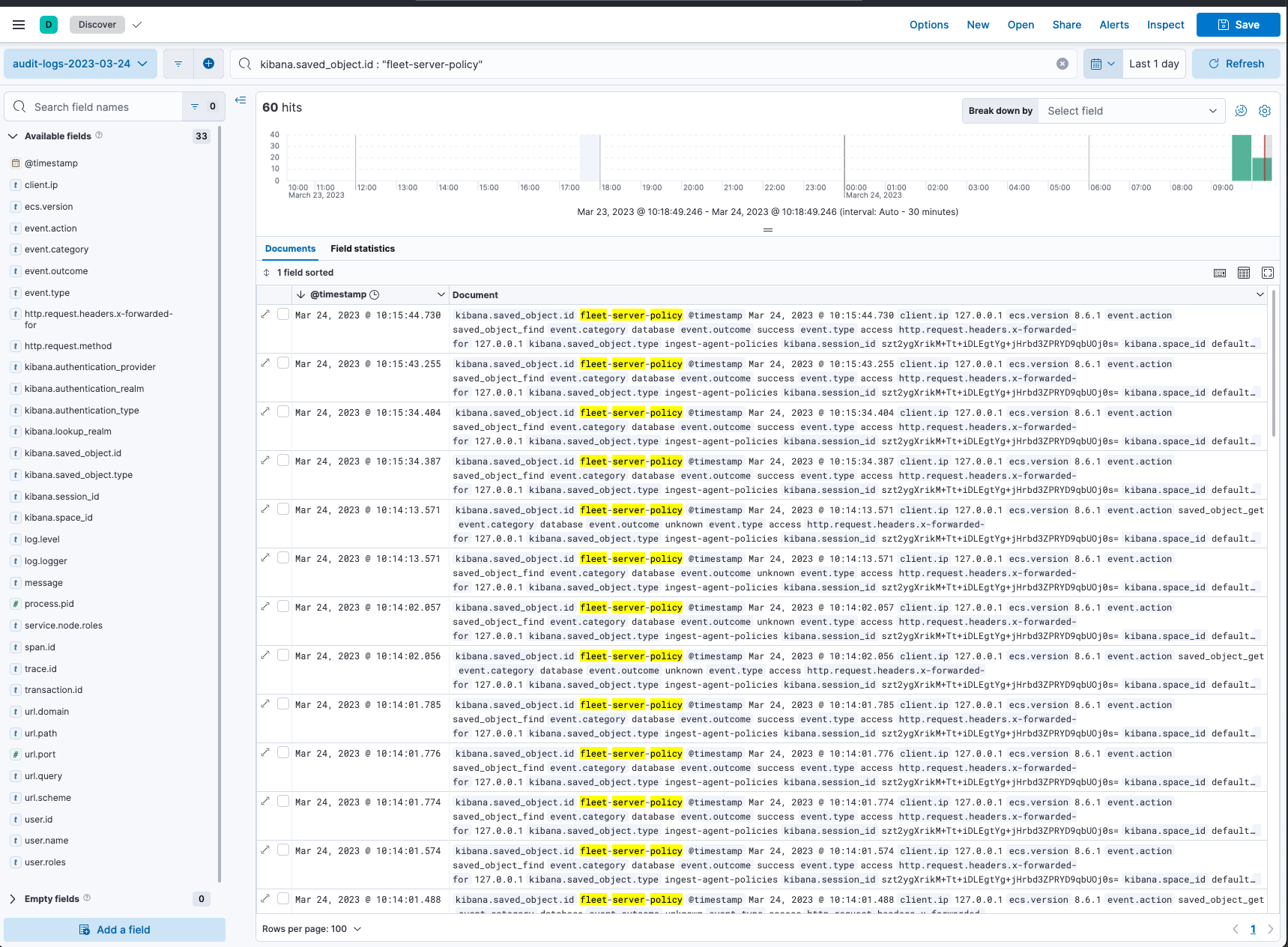Add a filter with the plus icon

click(209, 64)
